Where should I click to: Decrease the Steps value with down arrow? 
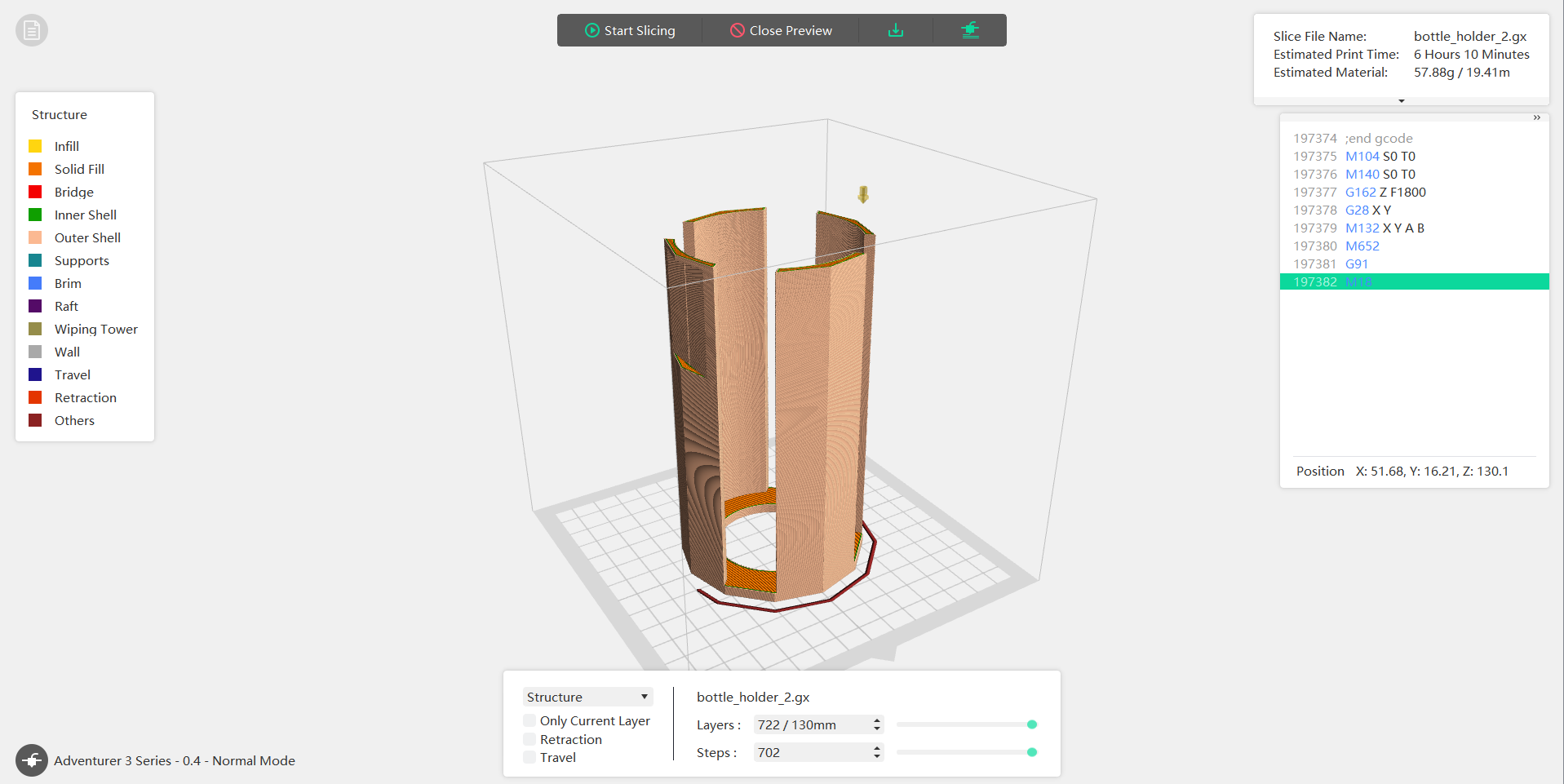877,756
